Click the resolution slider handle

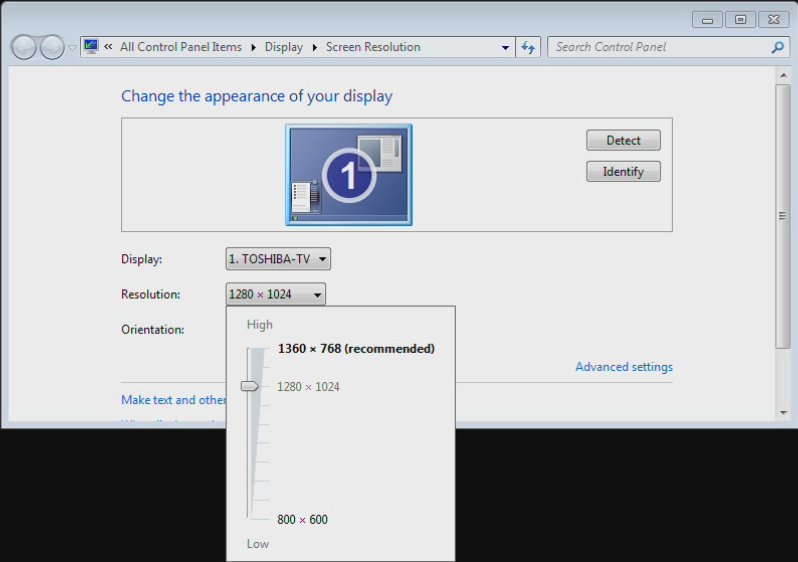click(250, 386)
